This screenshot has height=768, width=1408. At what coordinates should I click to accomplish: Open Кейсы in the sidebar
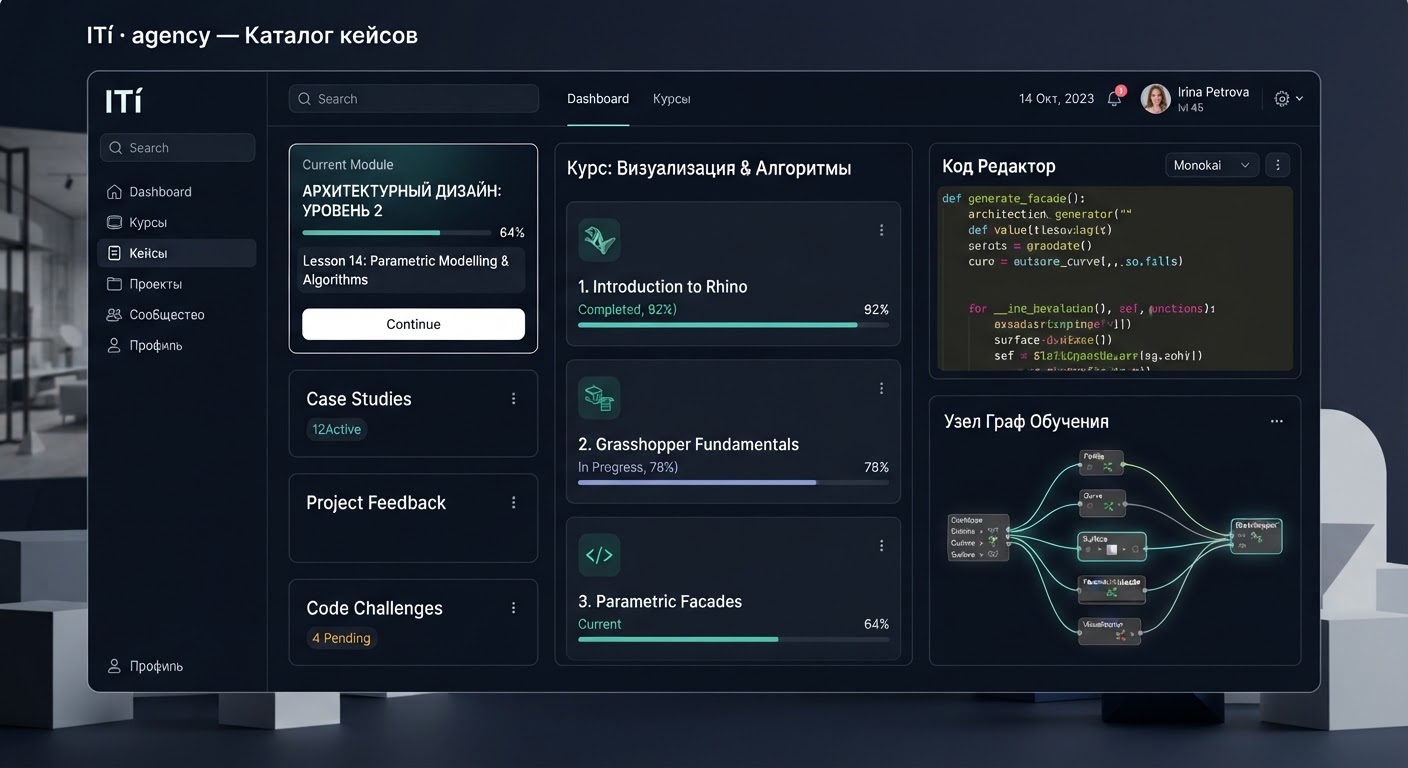click(177, 254)
